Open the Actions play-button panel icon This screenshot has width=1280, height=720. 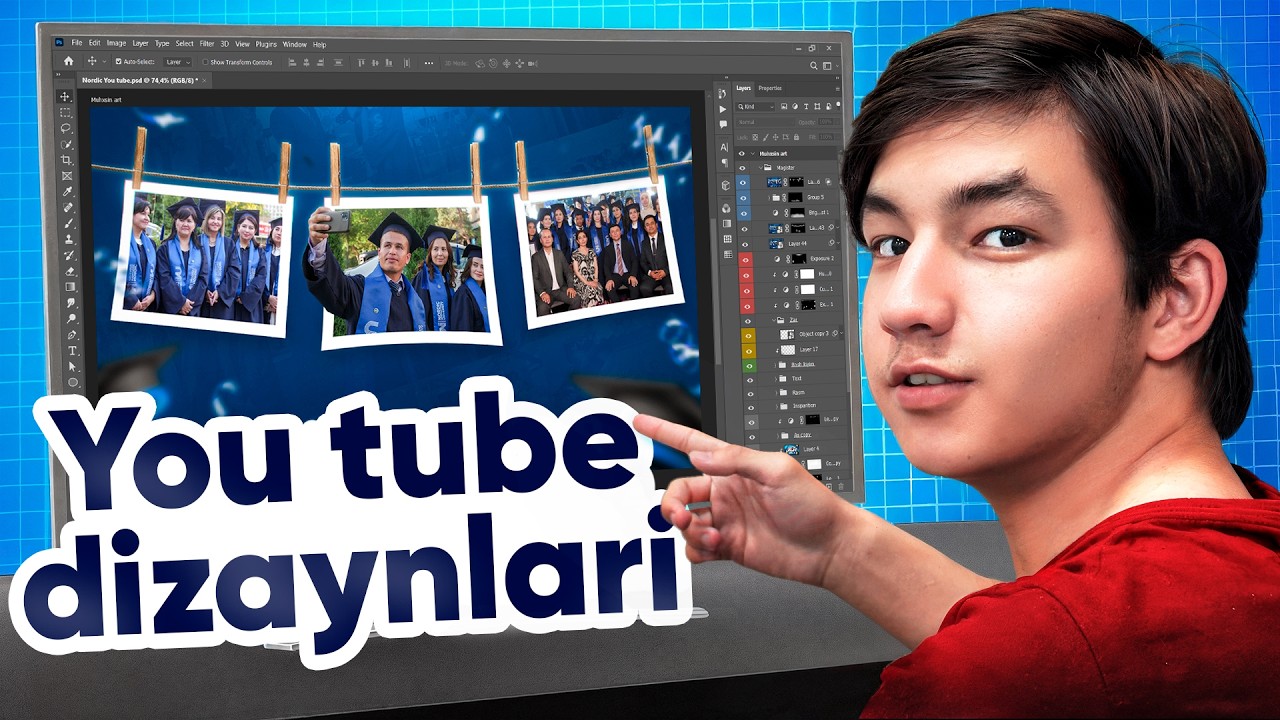(723, 109)
